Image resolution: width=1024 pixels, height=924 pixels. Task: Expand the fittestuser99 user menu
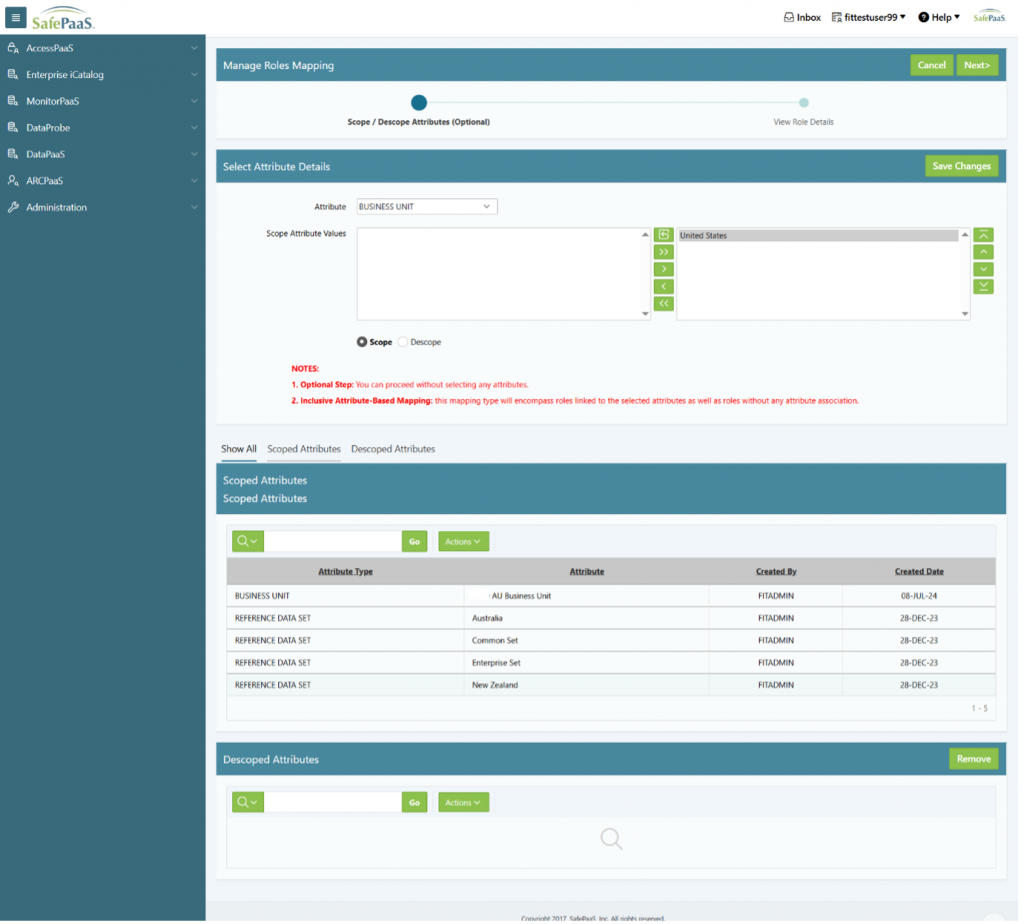click(x=868, y=17)
